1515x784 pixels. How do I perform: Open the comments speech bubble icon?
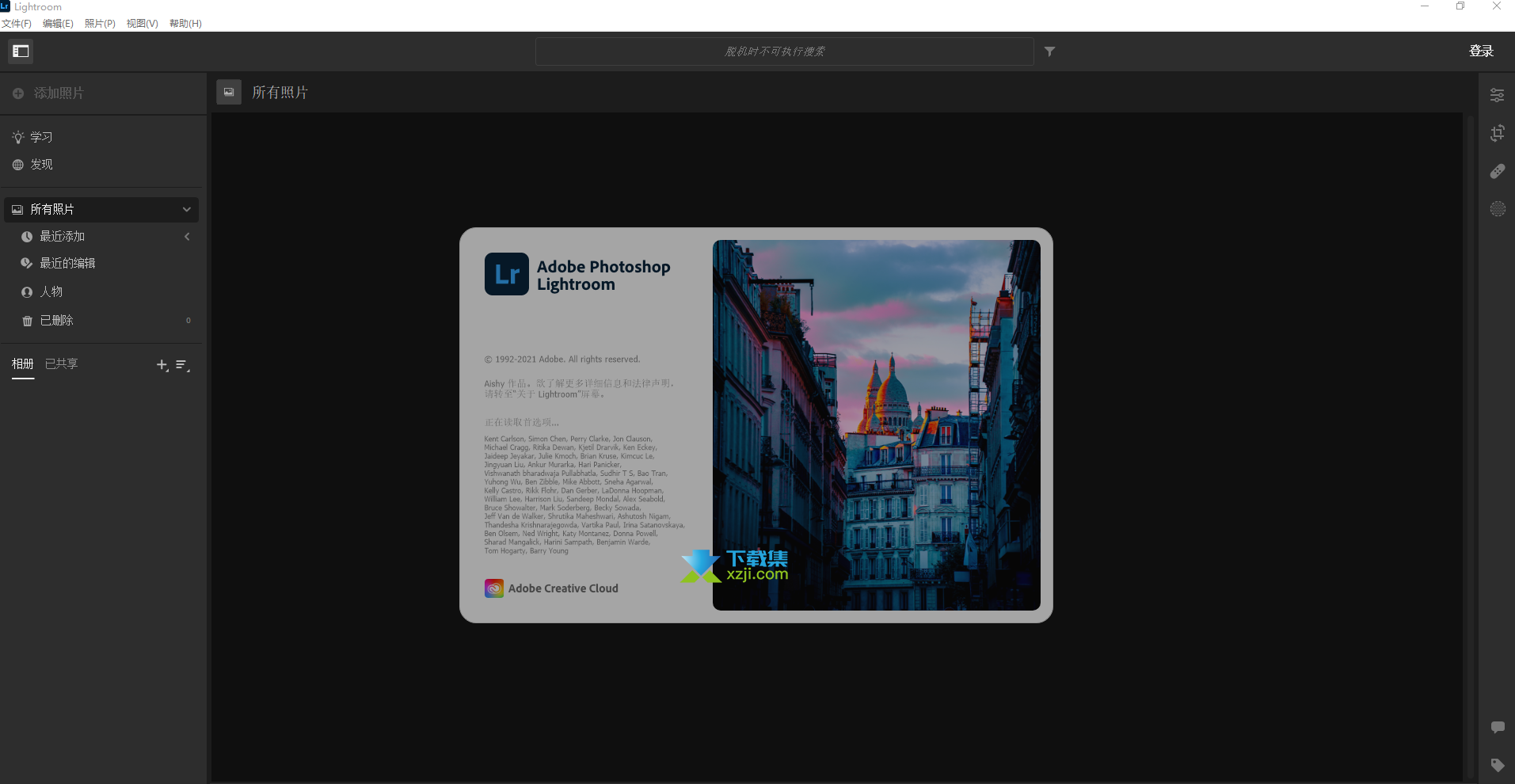1497,727
